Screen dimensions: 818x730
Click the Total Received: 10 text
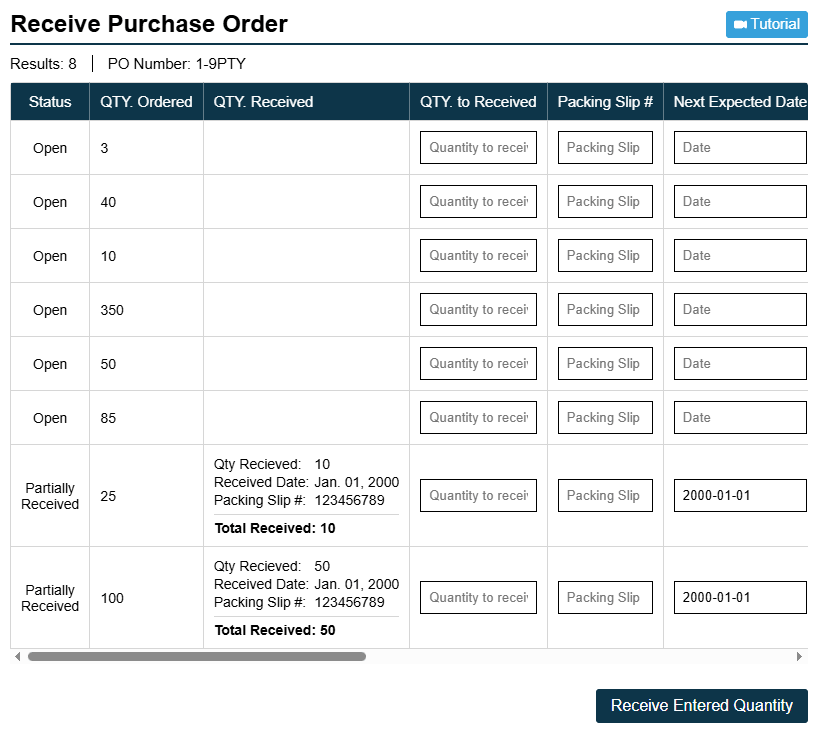point(275,529)
